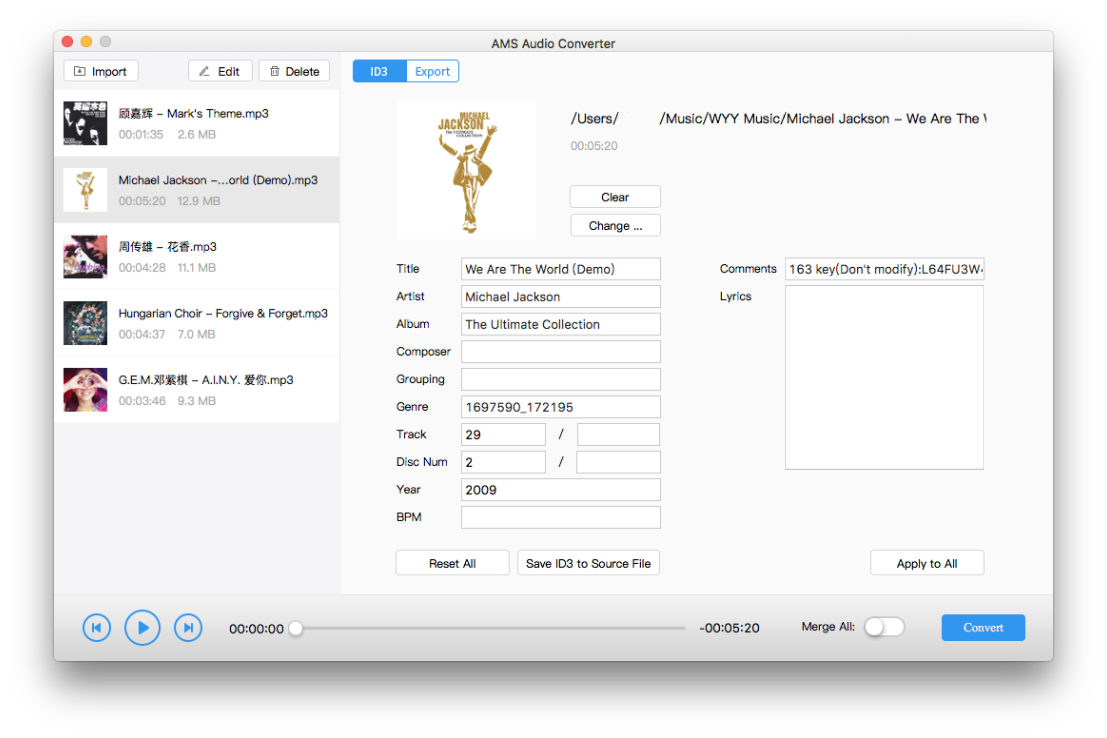The width and height of the screenshot is (1107, 738).
Task: Switch to the Export tab
Action: click(432, 71)
